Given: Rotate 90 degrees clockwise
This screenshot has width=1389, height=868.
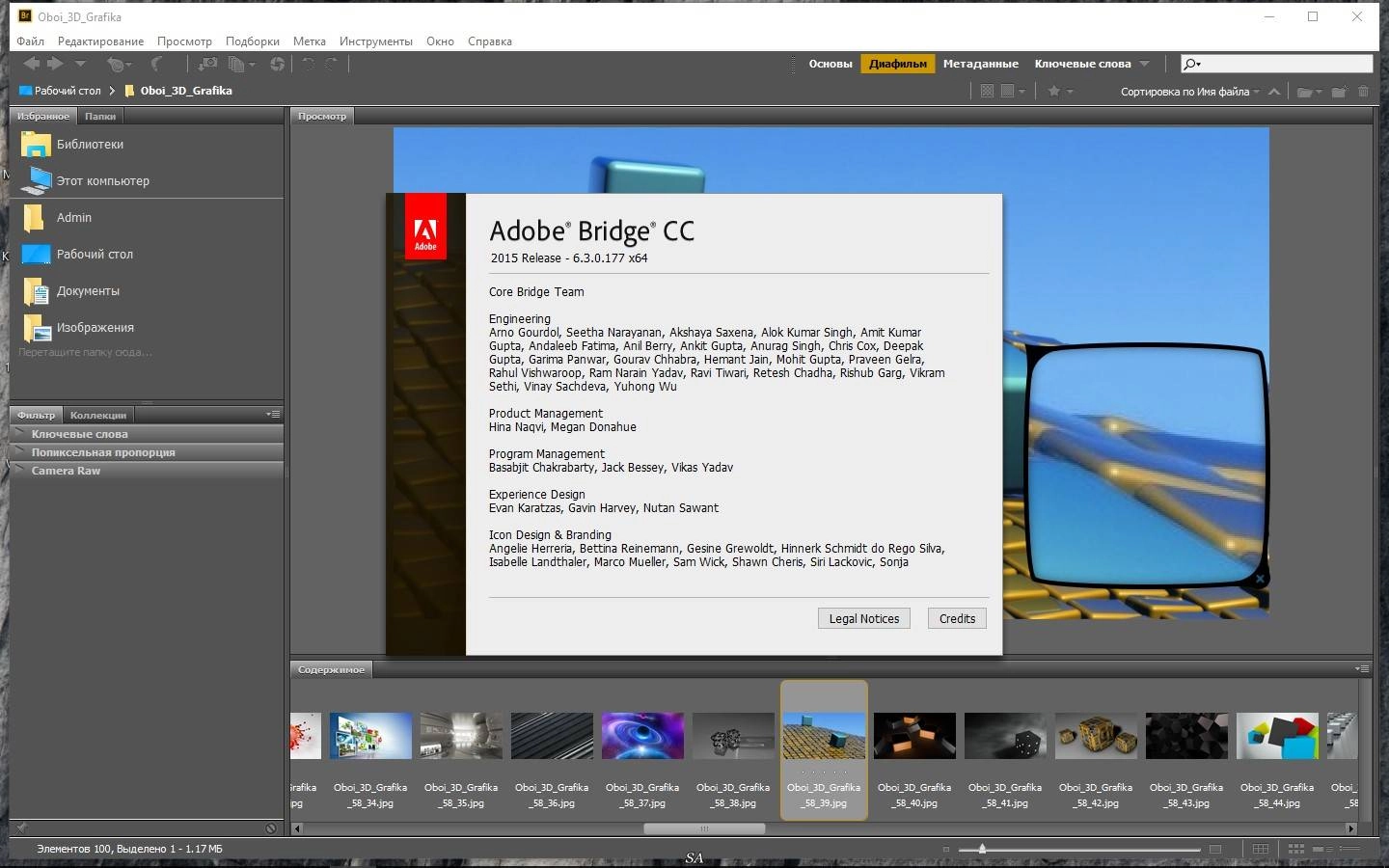Looking at the screenshot, I should point(331,64).
